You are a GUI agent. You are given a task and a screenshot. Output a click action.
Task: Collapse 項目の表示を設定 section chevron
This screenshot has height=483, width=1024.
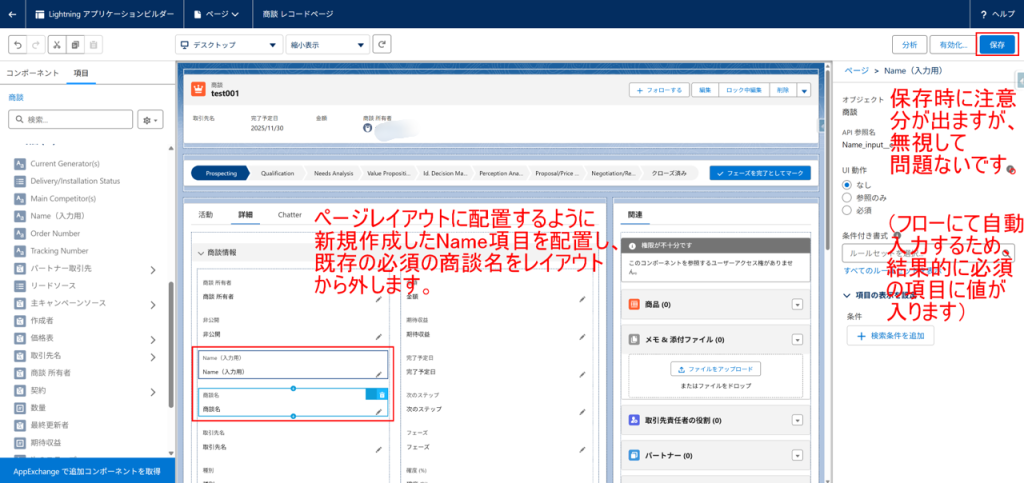847,295
